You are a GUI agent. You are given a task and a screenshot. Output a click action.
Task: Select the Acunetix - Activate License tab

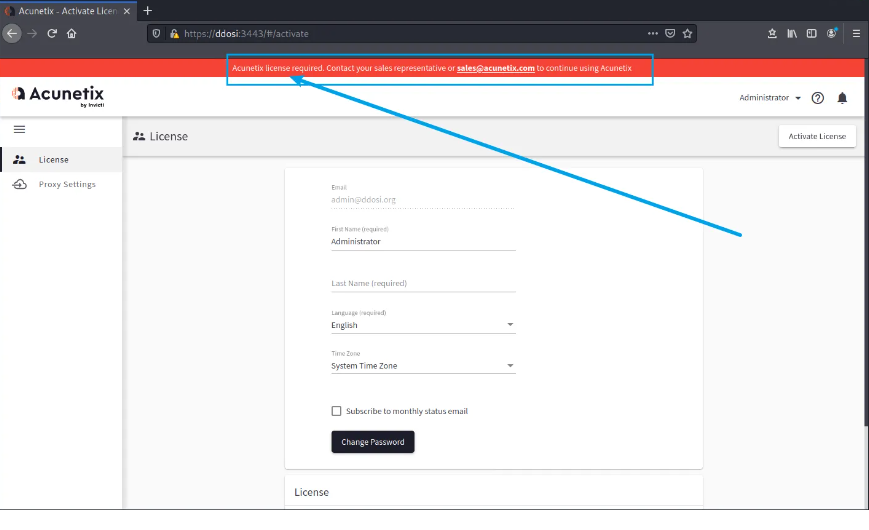click(x=68, y=11)
